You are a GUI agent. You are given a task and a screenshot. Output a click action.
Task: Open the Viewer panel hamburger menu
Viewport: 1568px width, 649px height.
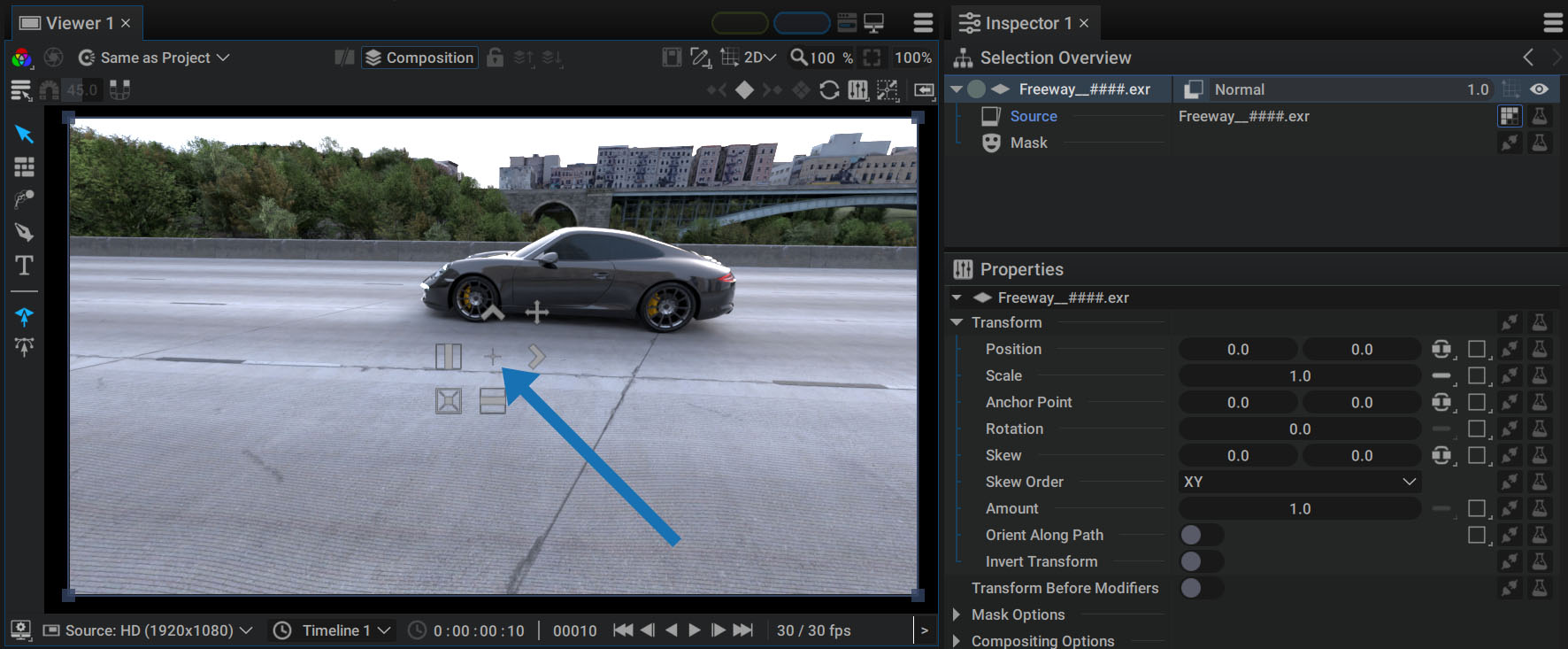[x=924, y=23]
